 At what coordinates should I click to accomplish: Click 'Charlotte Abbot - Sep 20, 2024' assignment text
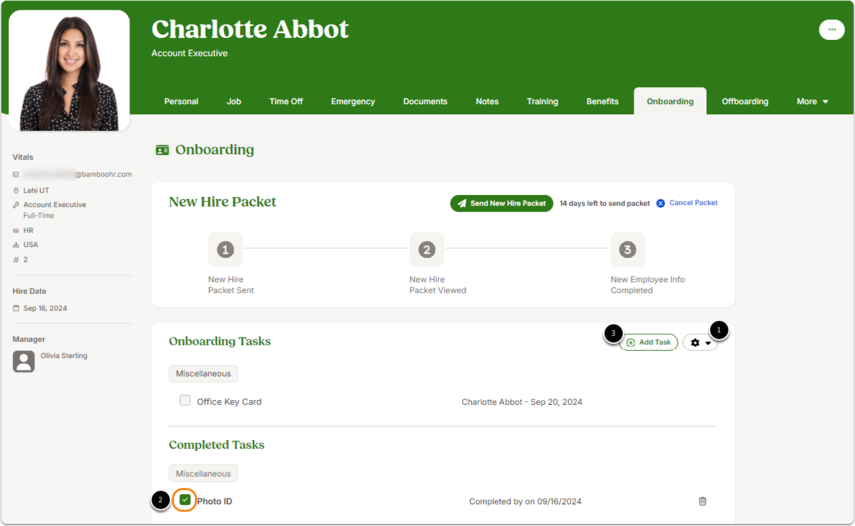(522, 402)
